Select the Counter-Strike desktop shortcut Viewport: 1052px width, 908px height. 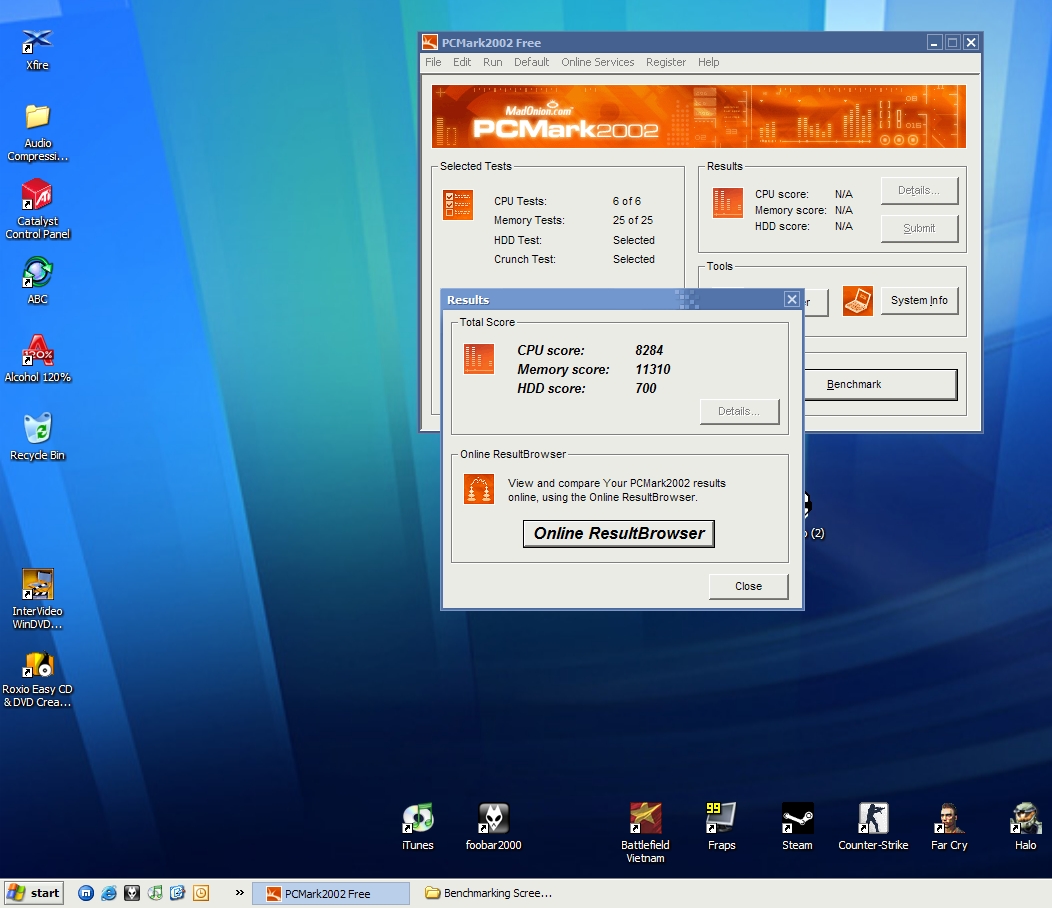[873, 826]
